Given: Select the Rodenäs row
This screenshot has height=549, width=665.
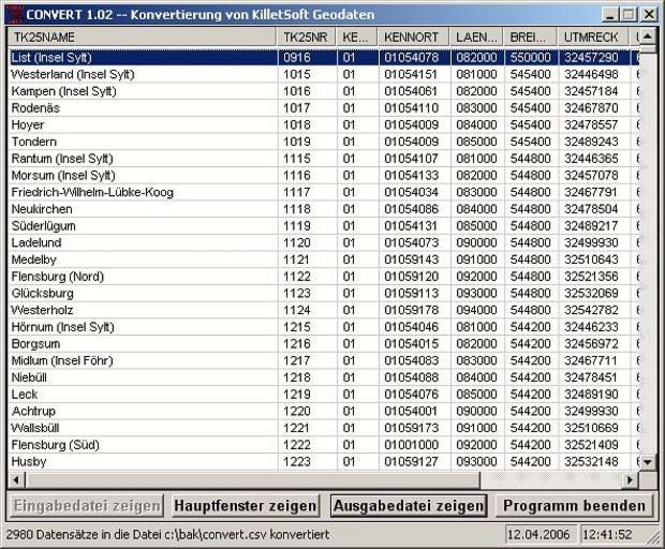Looking at the screenshot, I should click(323, 108).
